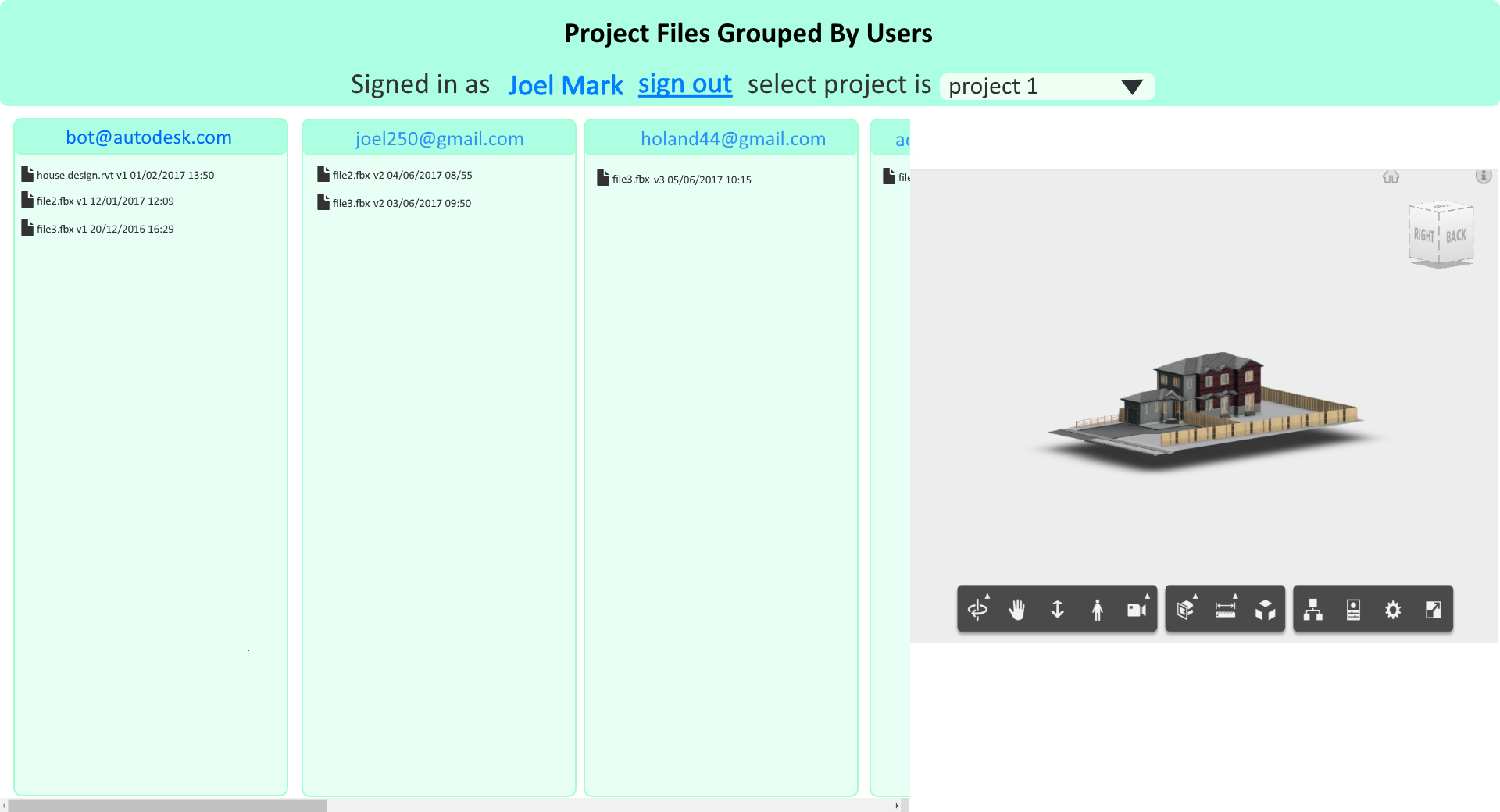The width and height of the screenshot is (1500, 812).
Task: Click the Joel Mark user name
Action: point(566,85)
